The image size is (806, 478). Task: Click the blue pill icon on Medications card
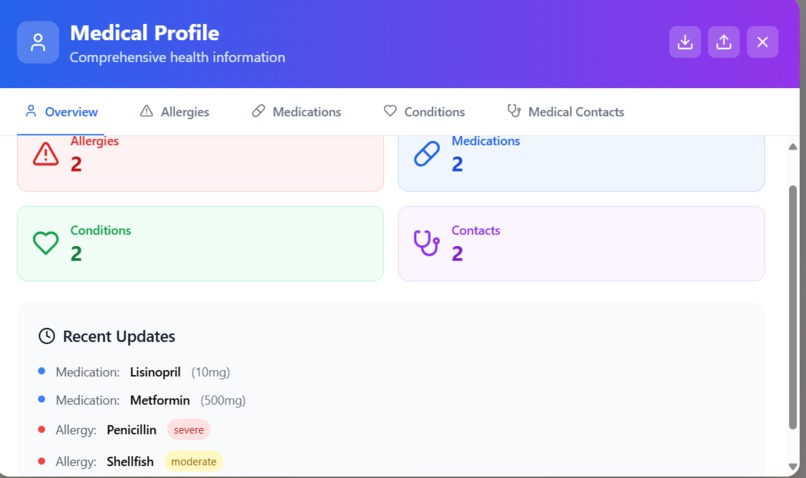pyautogui.click(x=427, y=154)
